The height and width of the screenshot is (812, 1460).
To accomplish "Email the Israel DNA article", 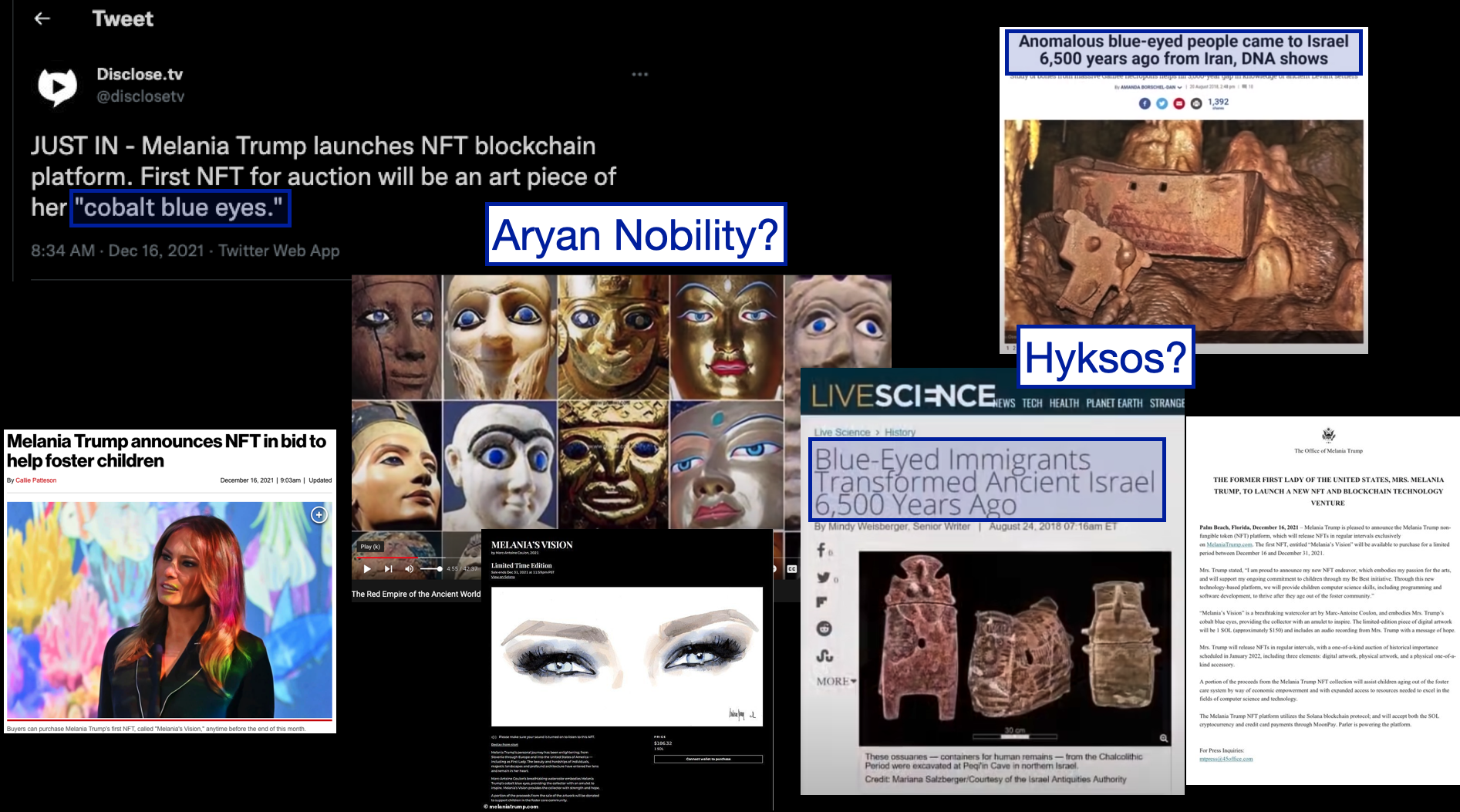I will pyautogui.click(x=1178, y=103).
